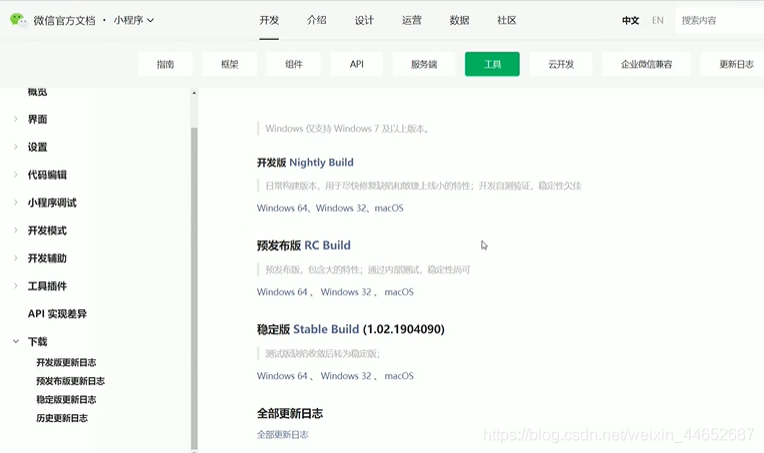The image size is (764, 453).
Task: Open 设置 sidebar item
Action: [x=38, y=147]
